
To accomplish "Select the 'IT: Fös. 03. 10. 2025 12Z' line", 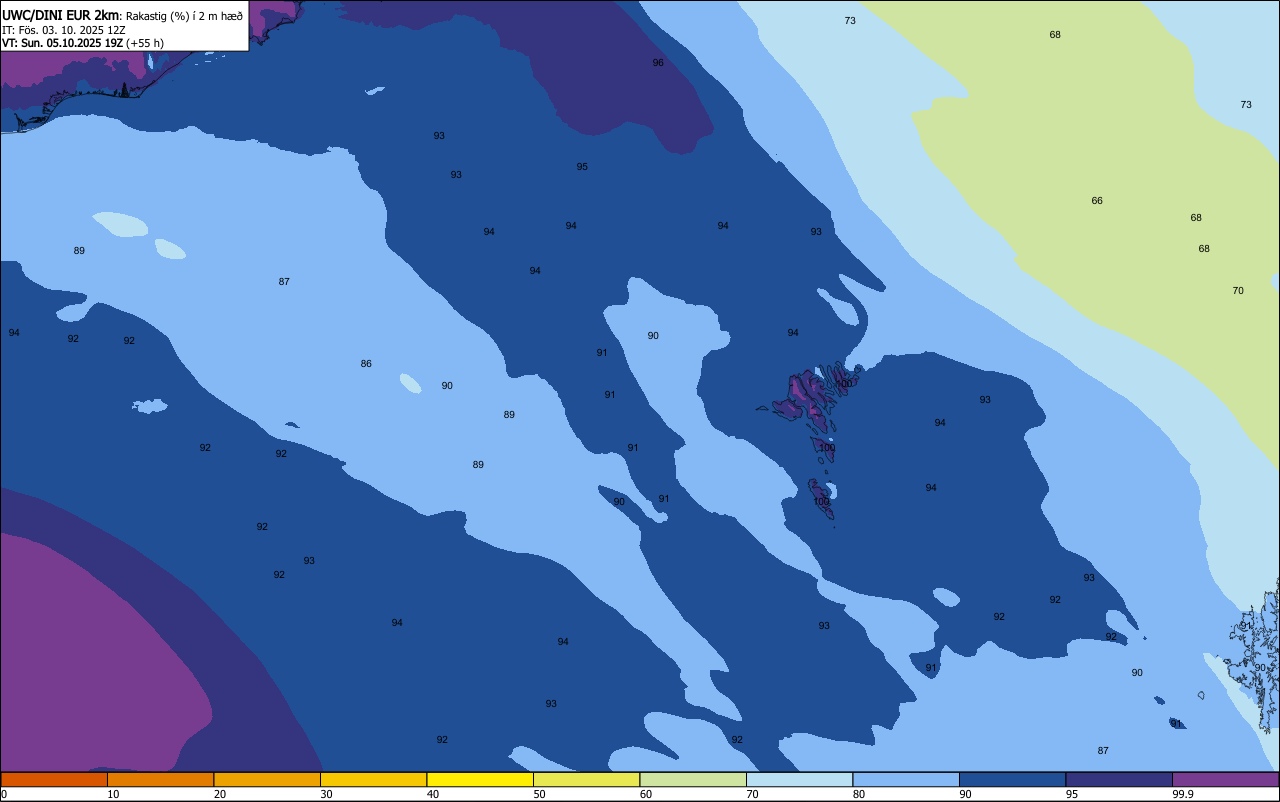I will click(64, 30).
